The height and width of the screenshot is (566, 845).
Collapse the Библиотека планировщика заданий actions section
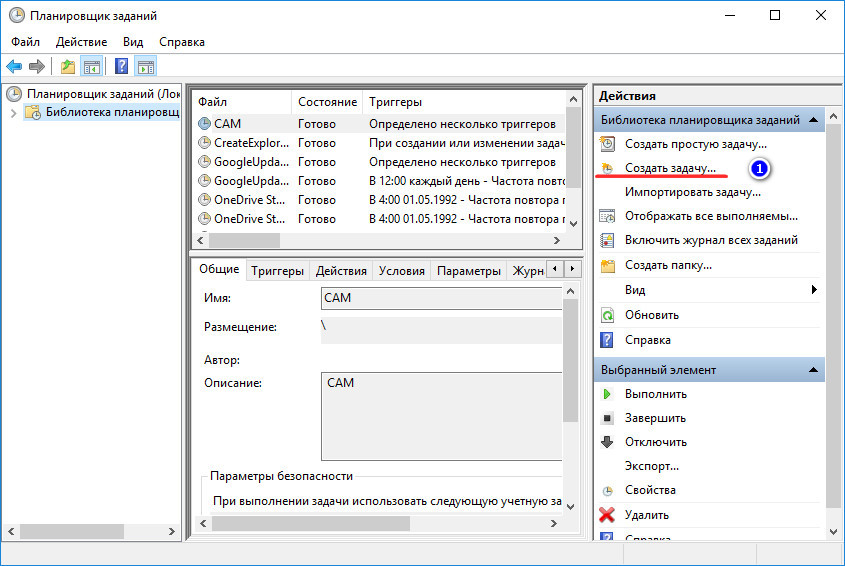point(813,120)
